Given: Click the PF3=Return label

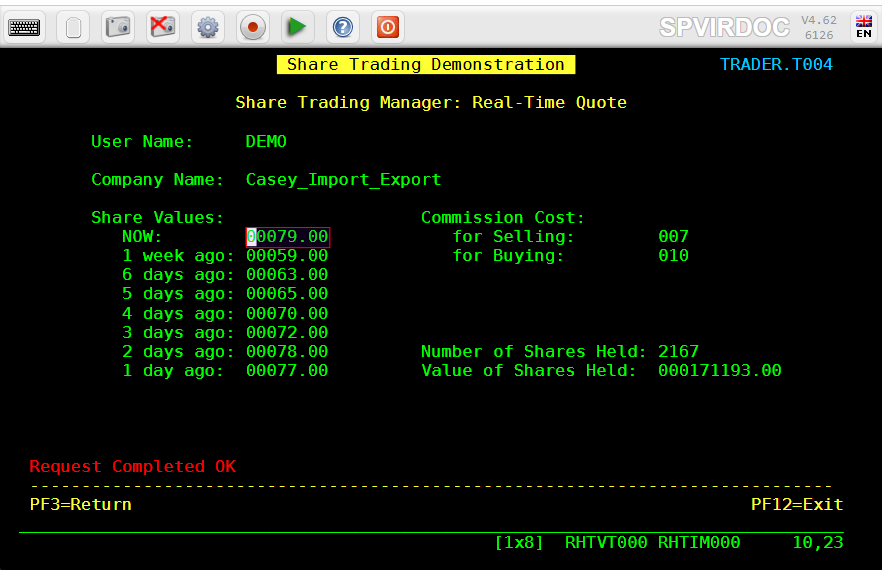Looking at the screenshot, I should point(80,504).
